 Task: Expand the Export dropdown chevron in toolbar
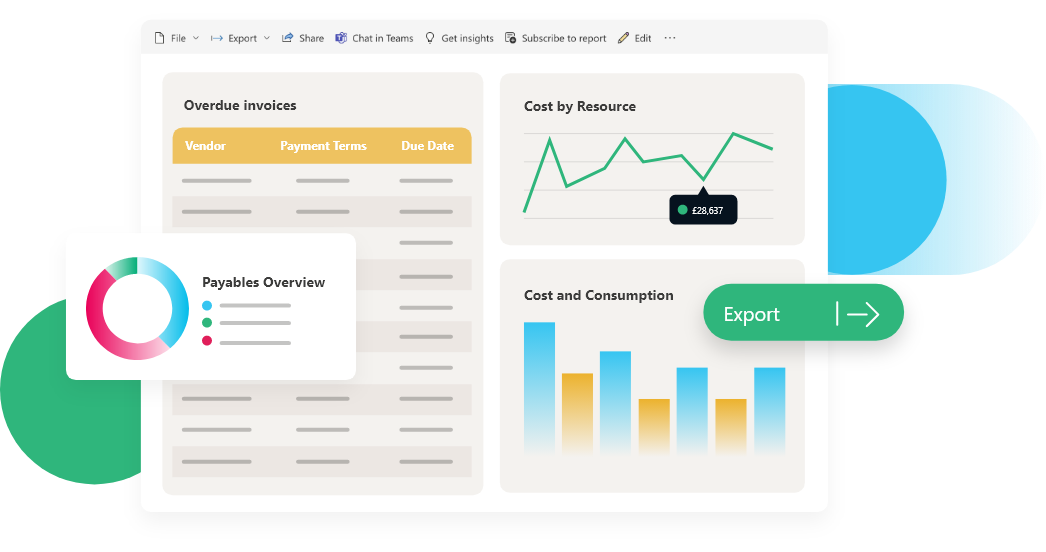[267, 38]
